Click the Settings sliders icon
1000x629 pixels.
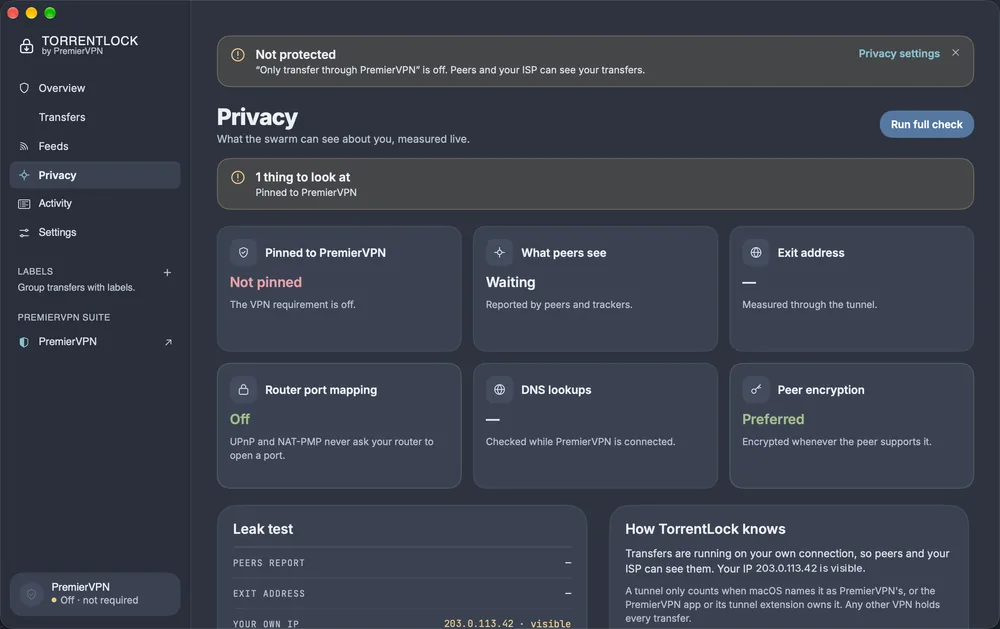[x=24, y=233]
